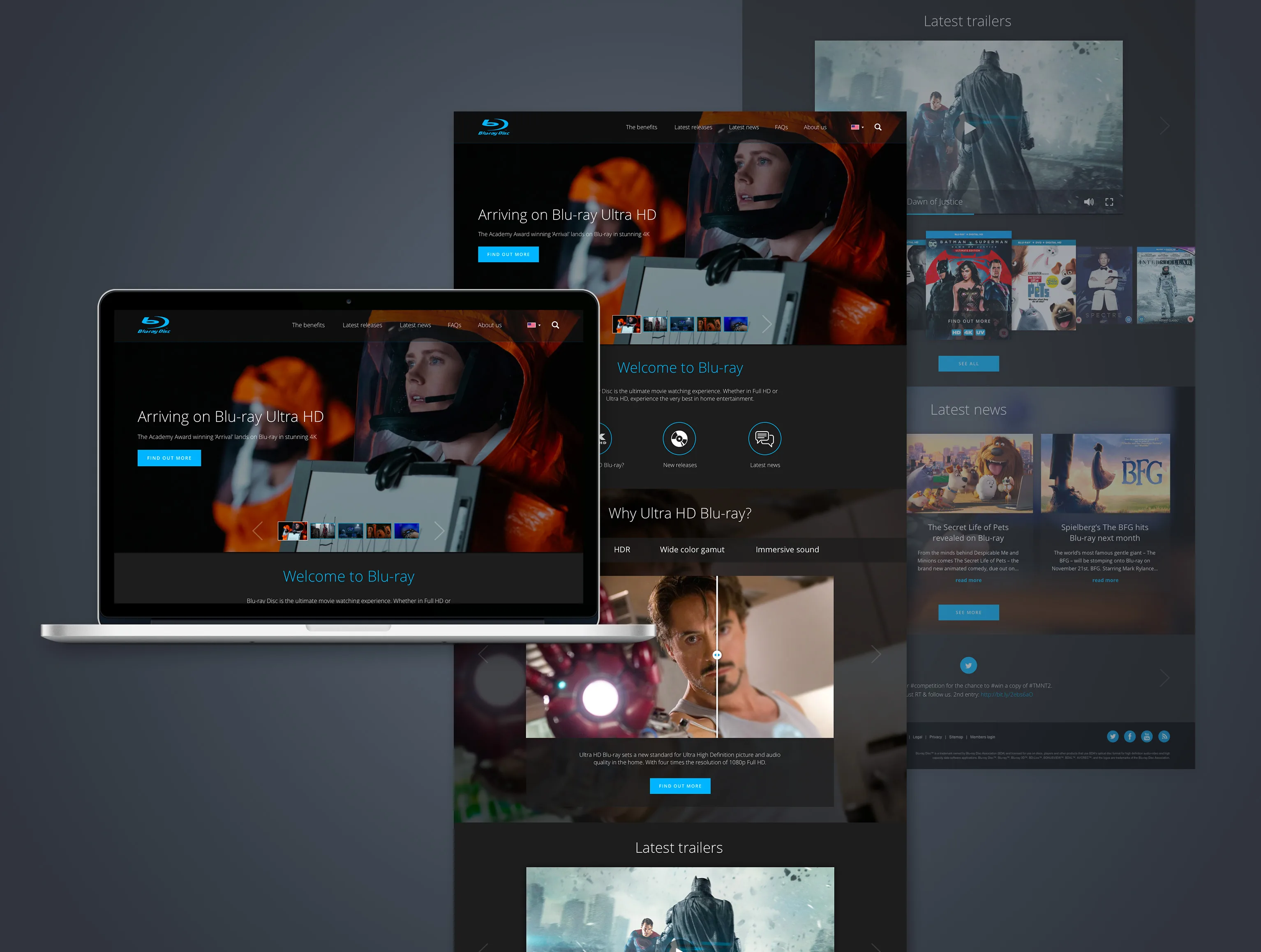This screenshot has width=1261, height=952.
Task: Select The Secret Life of Pets cover
Action: [x=1044, y=285]
